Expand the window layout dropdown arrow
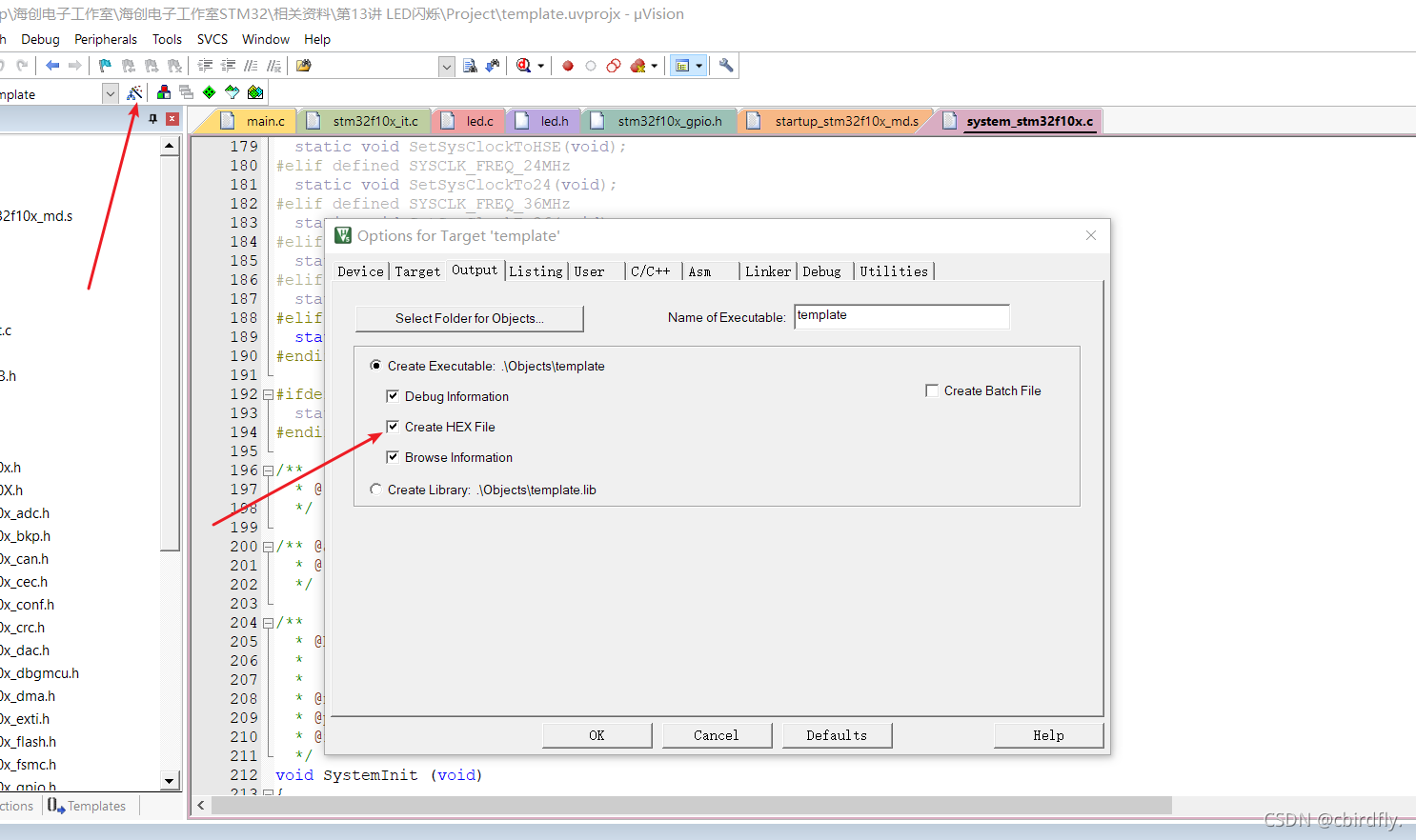 pyautogui.click(x=699, y=66)
